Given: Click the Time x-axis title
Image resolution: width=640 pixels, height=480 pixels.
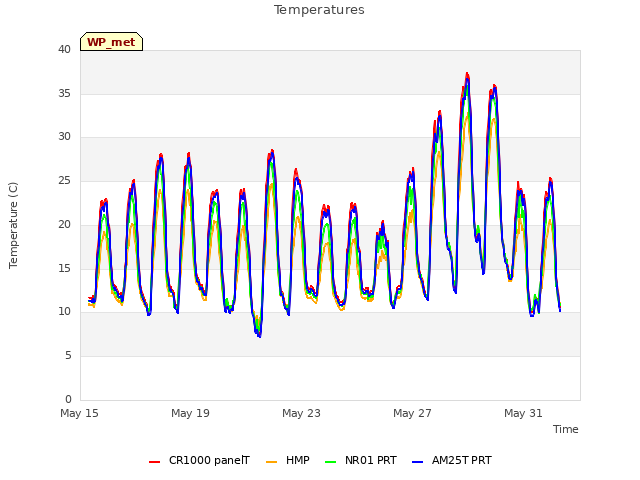Looking at the screenshot, I should [x=566, y=429].
